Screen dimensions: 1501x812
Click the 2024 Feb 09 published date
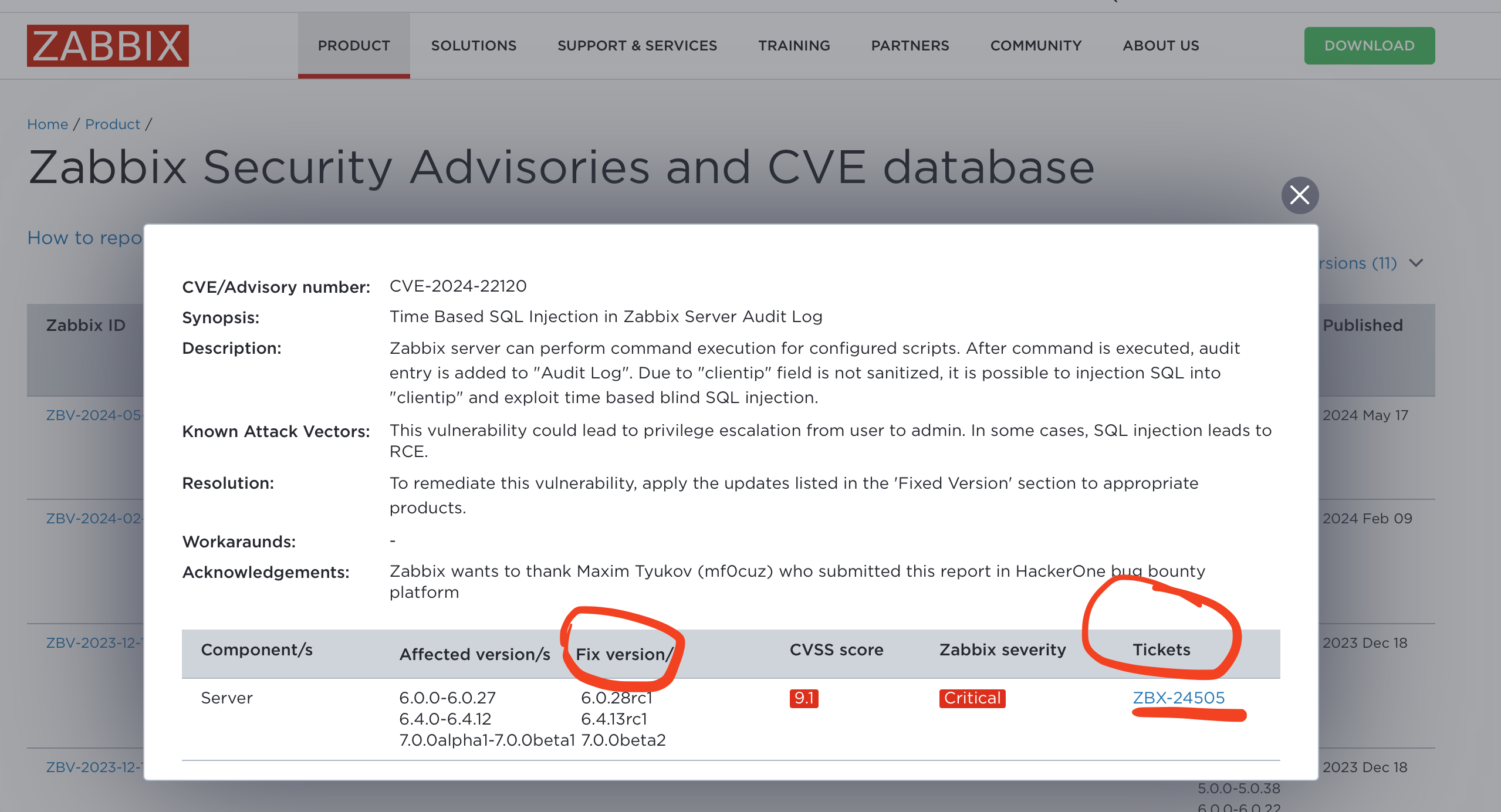pyautogui.click(x=1367, y=518)
